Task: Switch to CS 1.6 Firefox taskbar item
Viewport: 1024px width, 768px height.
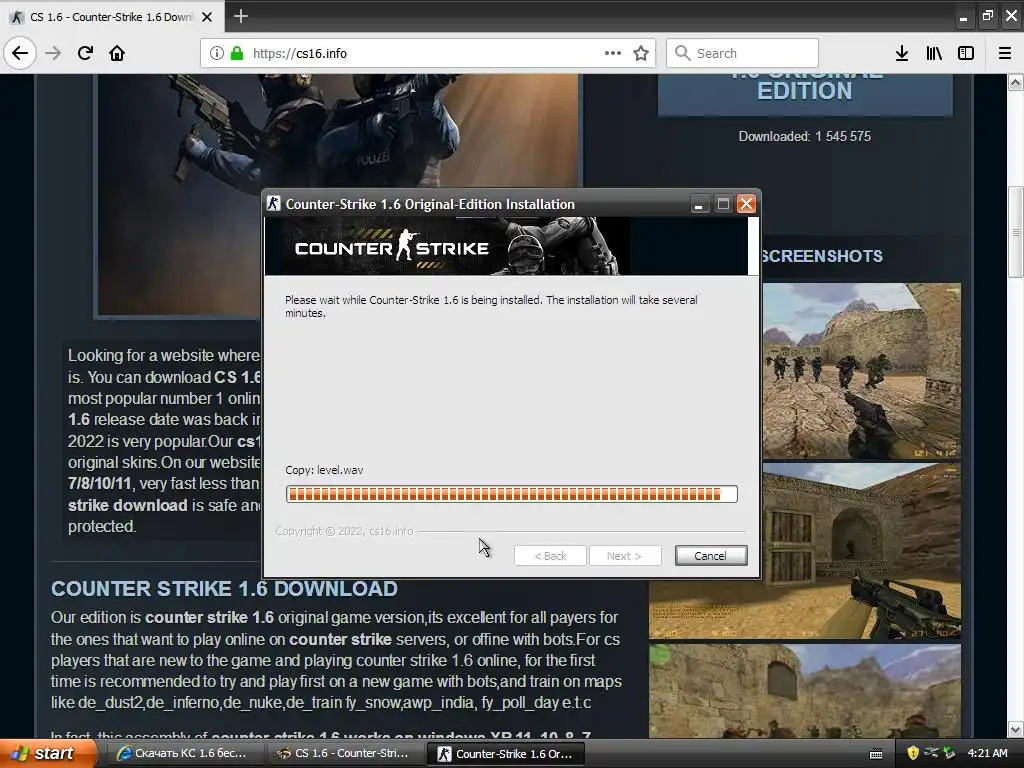Action: (344, 753)
